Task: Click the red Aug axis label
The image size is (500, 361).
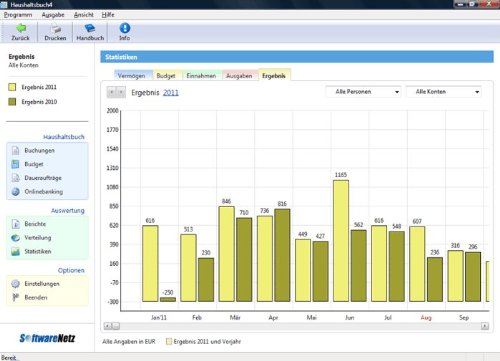Action: 426,317
